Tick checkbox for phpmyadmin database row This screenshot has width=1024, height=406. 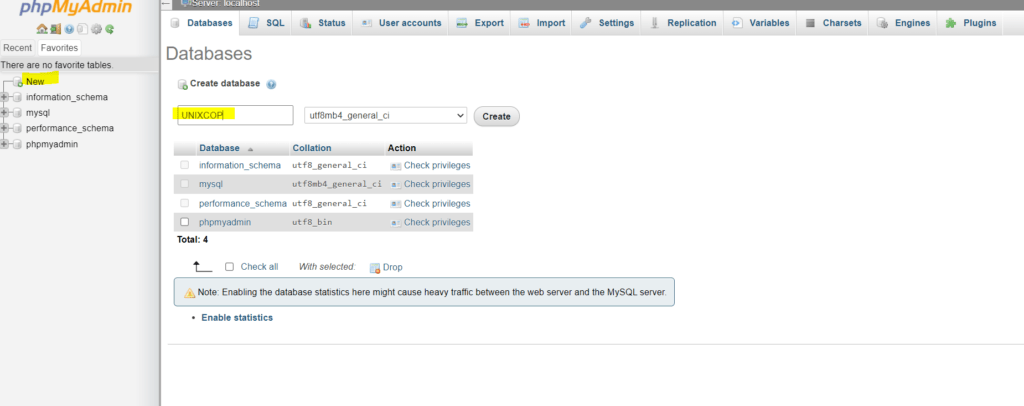(x=184, y=222)
